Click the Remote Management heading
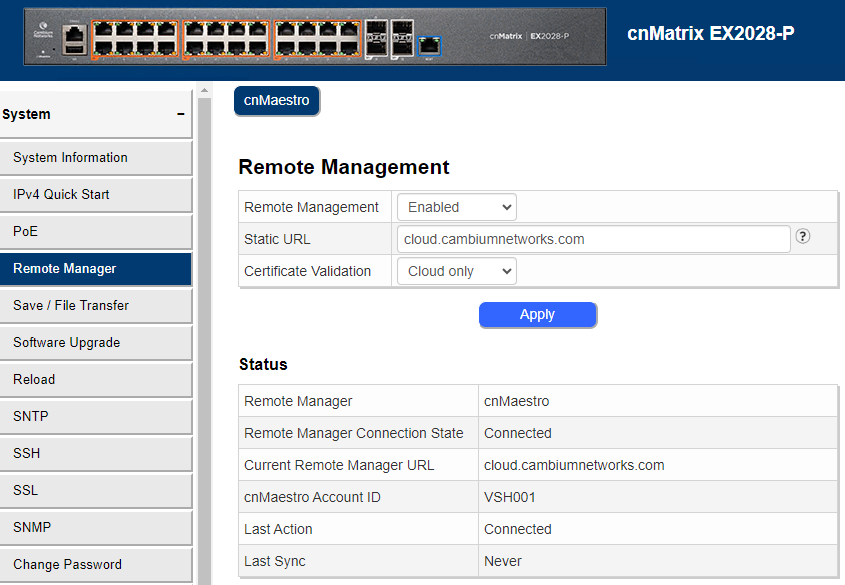845x585 pixels. [344, 167]
